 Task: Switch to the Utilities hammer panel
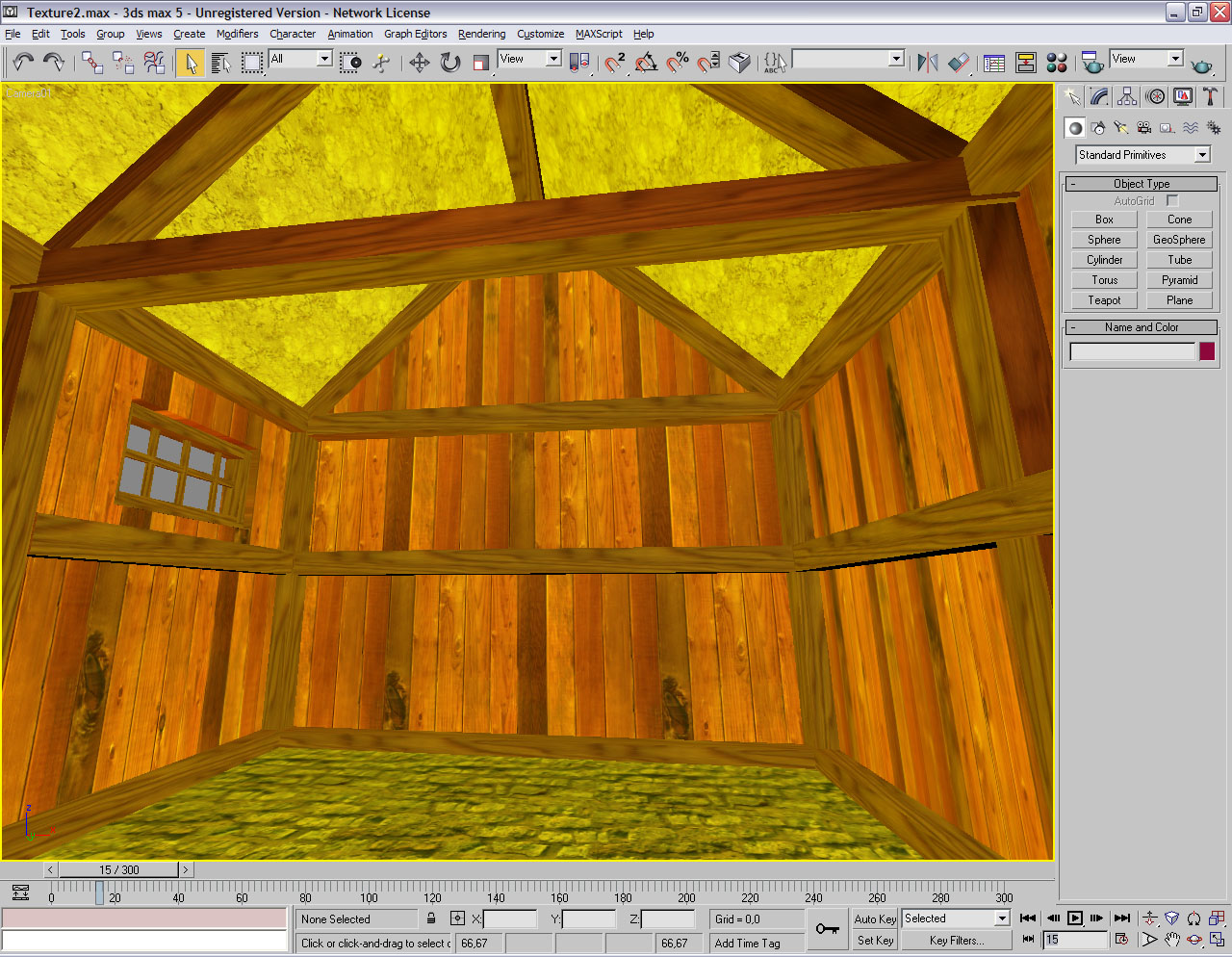1210,96
